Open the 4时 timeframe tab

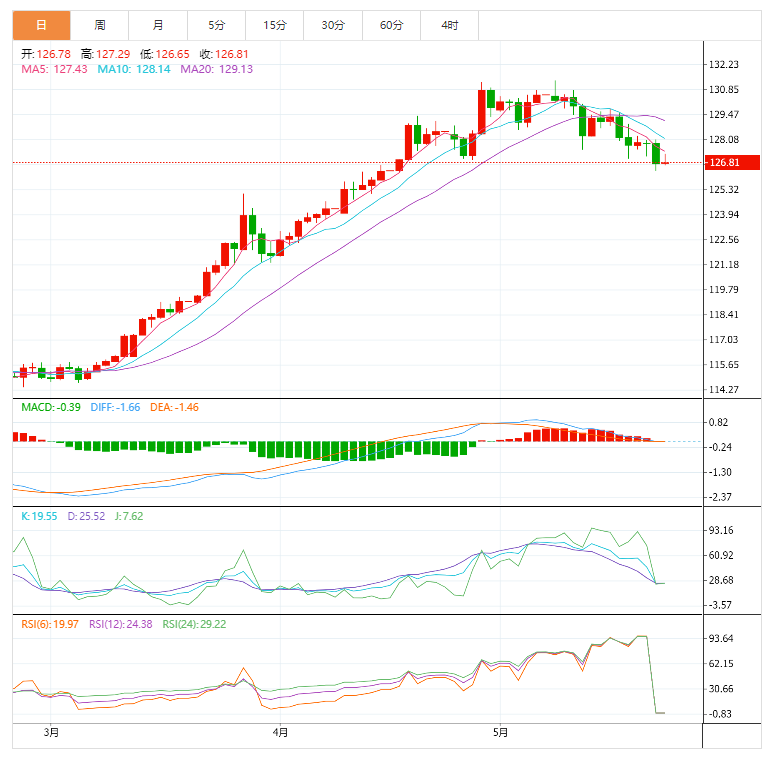coord(450,25)
